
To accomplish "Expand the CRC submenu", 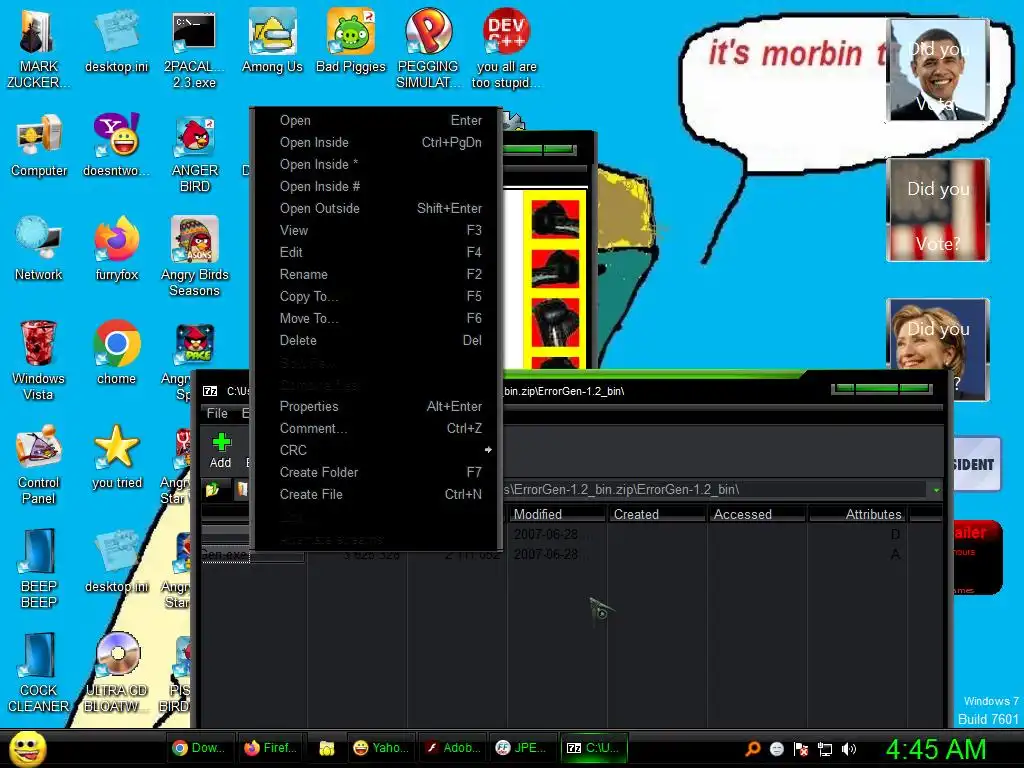I will point(381,450).
